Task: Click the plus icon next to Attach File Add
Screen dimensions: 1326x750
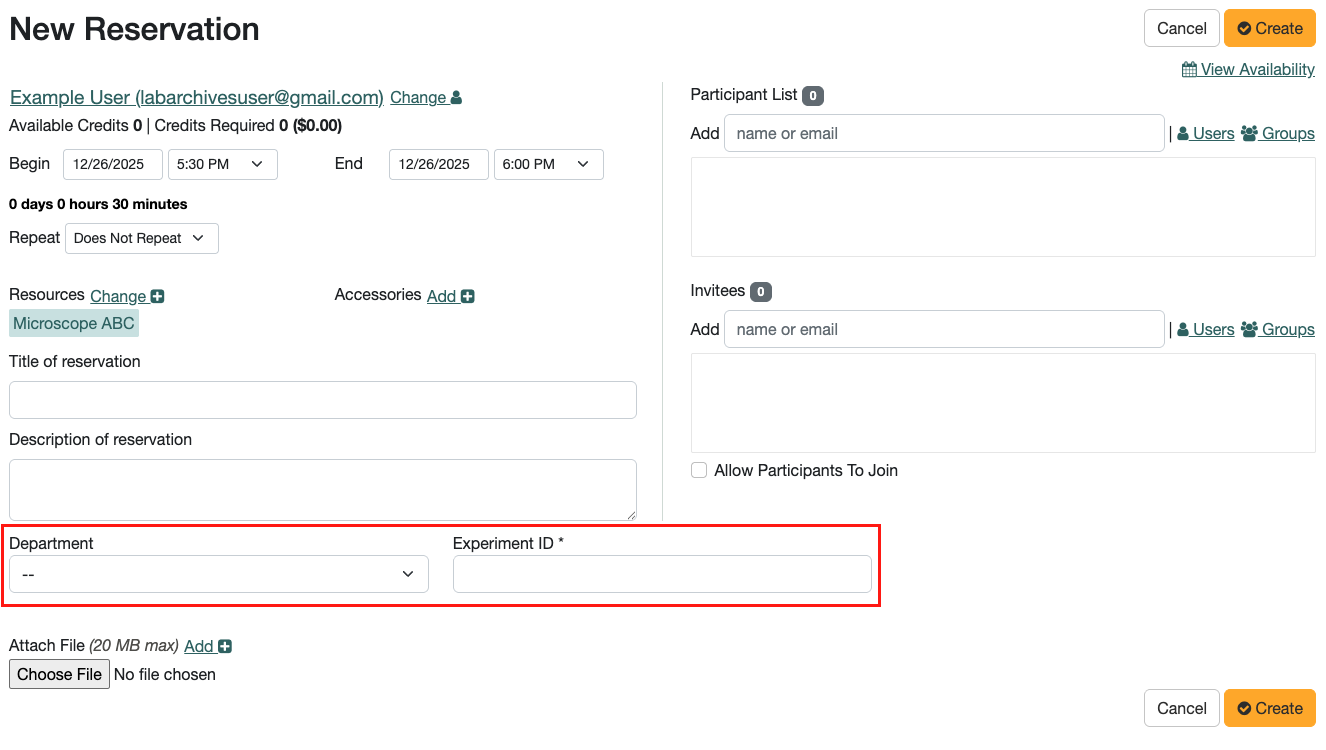Action: [225, 646]
